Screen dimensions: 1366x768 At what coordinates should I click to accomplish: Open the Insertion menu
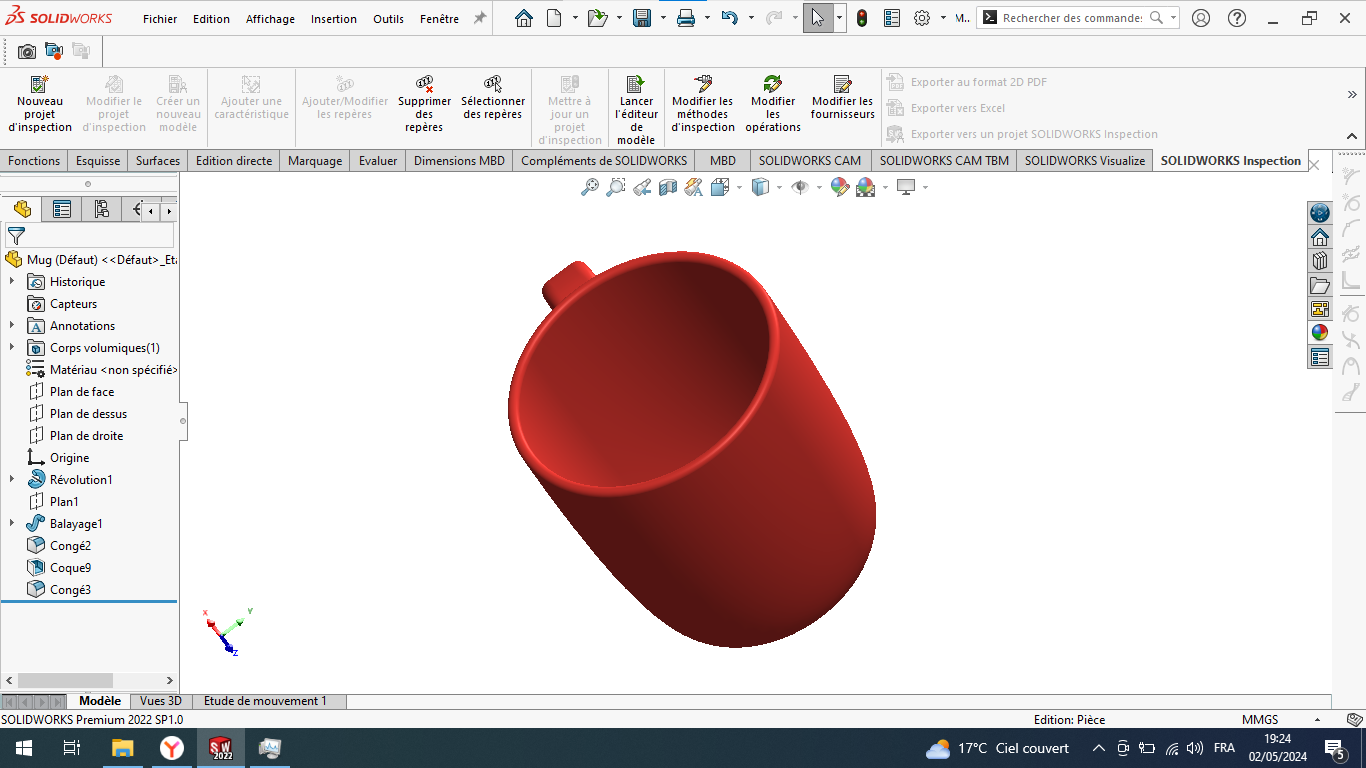[333, 18]
